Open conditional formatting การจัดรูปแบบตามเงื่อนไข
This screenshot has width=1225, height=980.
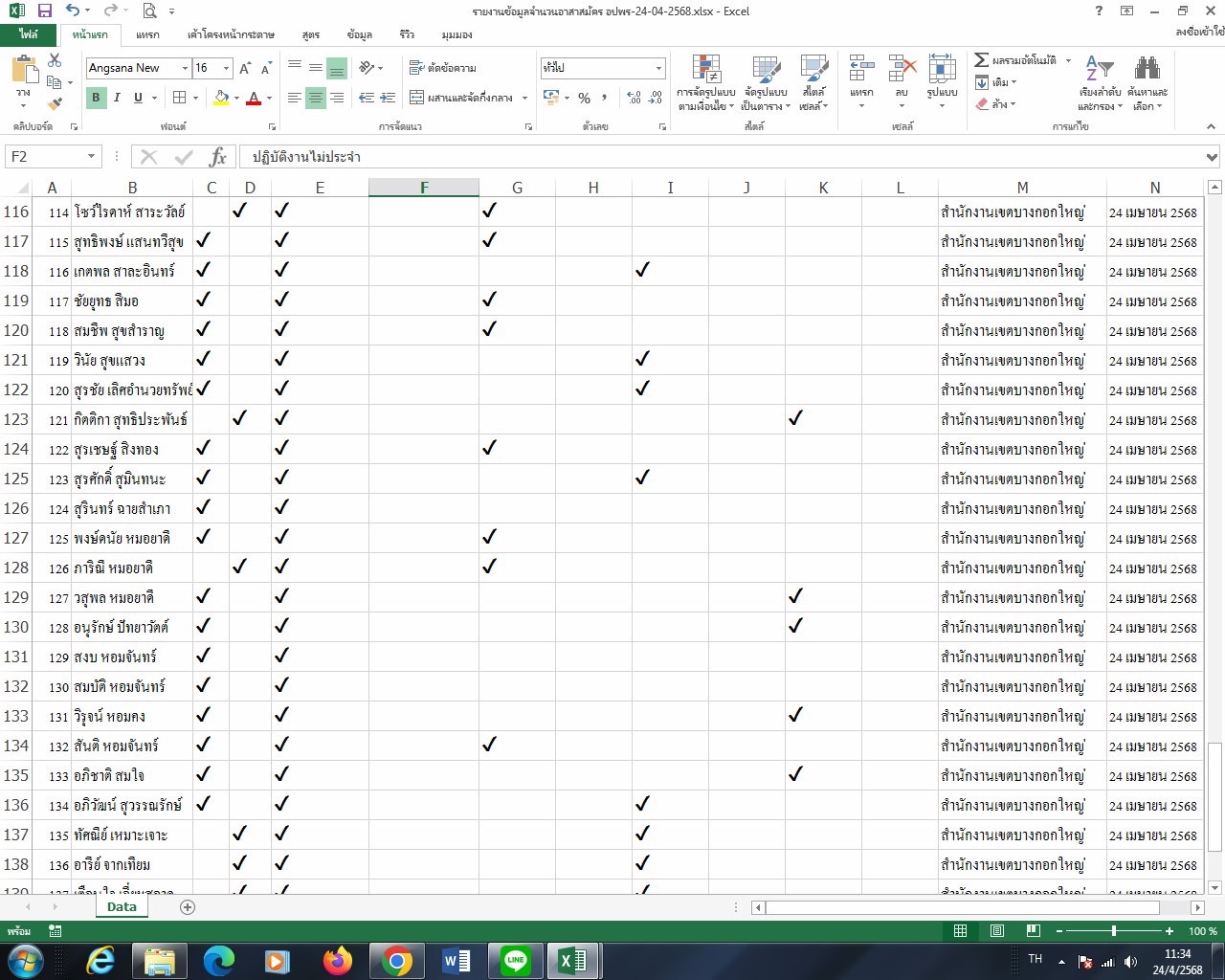click(706, 83)
